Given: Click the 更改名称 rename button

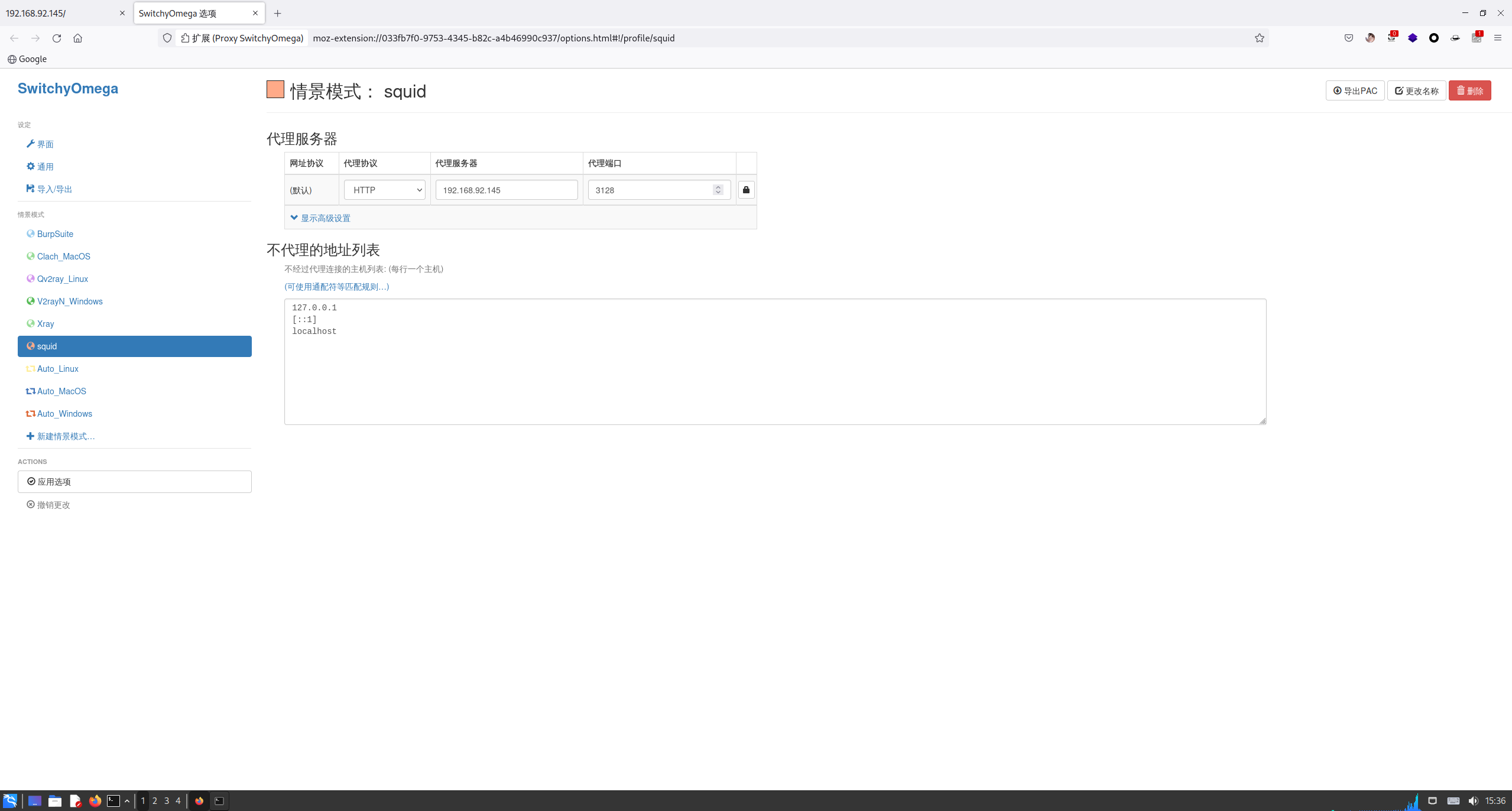Looking at the screenshot, I should 1417,90.
